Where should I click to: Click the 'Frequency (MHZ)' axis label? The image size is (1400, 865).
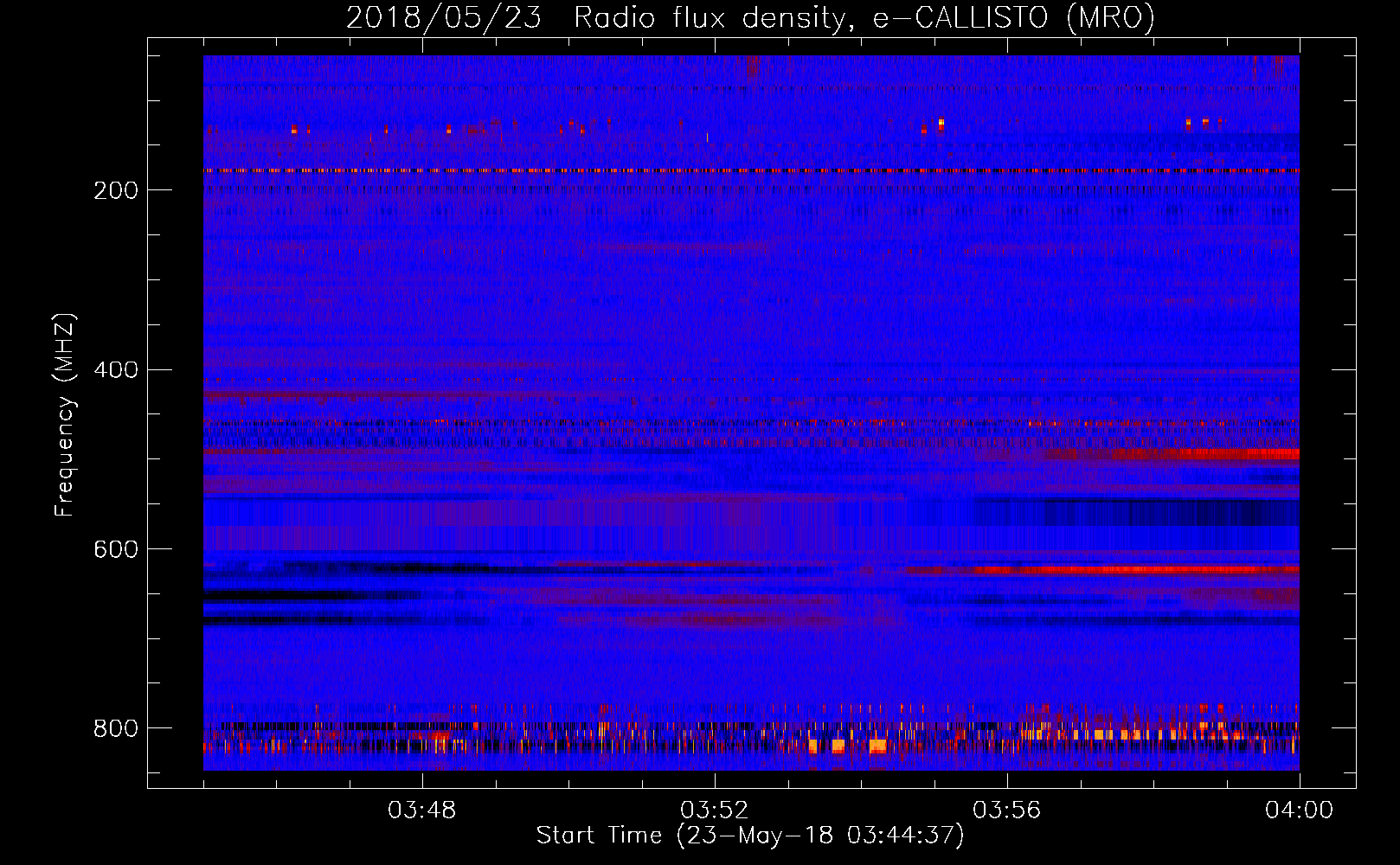point(65,414)
